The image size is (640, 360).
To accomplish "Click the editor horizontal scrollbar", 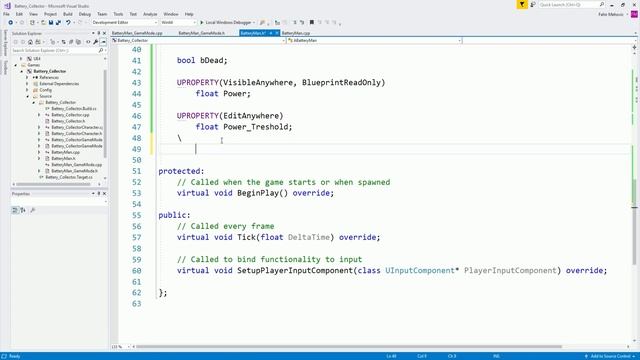I will (x=349, y=347).
